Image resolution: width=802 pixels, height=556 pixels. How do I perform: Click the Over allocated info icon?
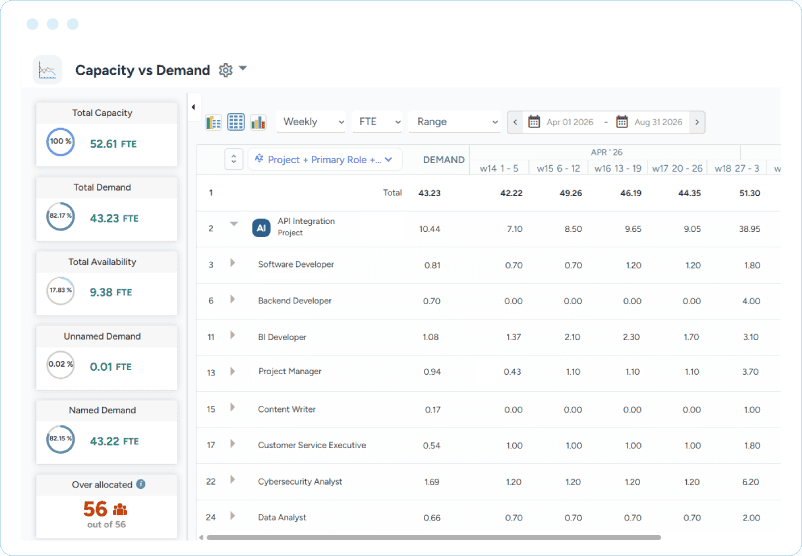tap(141, 484)
